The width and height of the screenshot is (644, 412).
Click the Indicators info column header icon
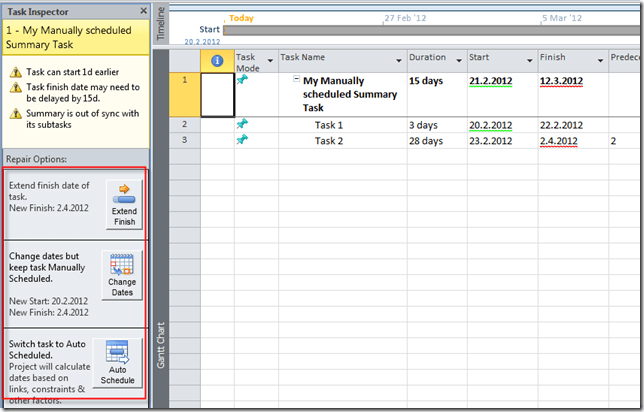coord(217,61)
